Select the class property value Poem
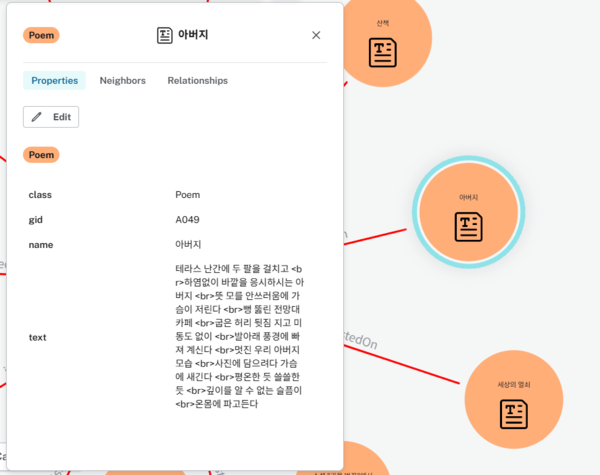This screenshot has height=475, width=600. [188, 195]
